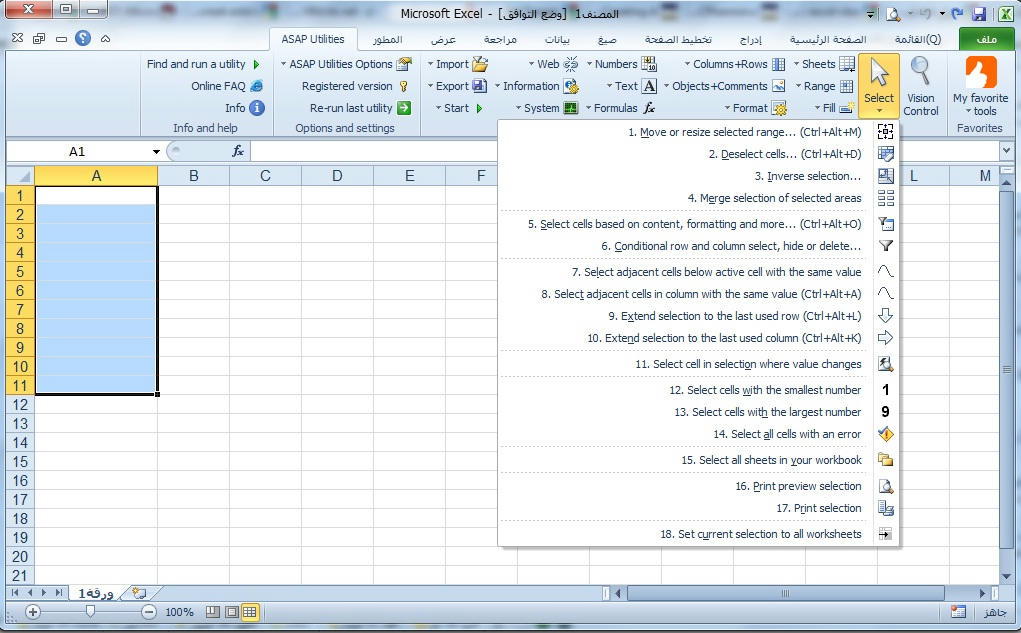
Task: Switch to Normal view in status bar
Action: (x=249, y=612)
